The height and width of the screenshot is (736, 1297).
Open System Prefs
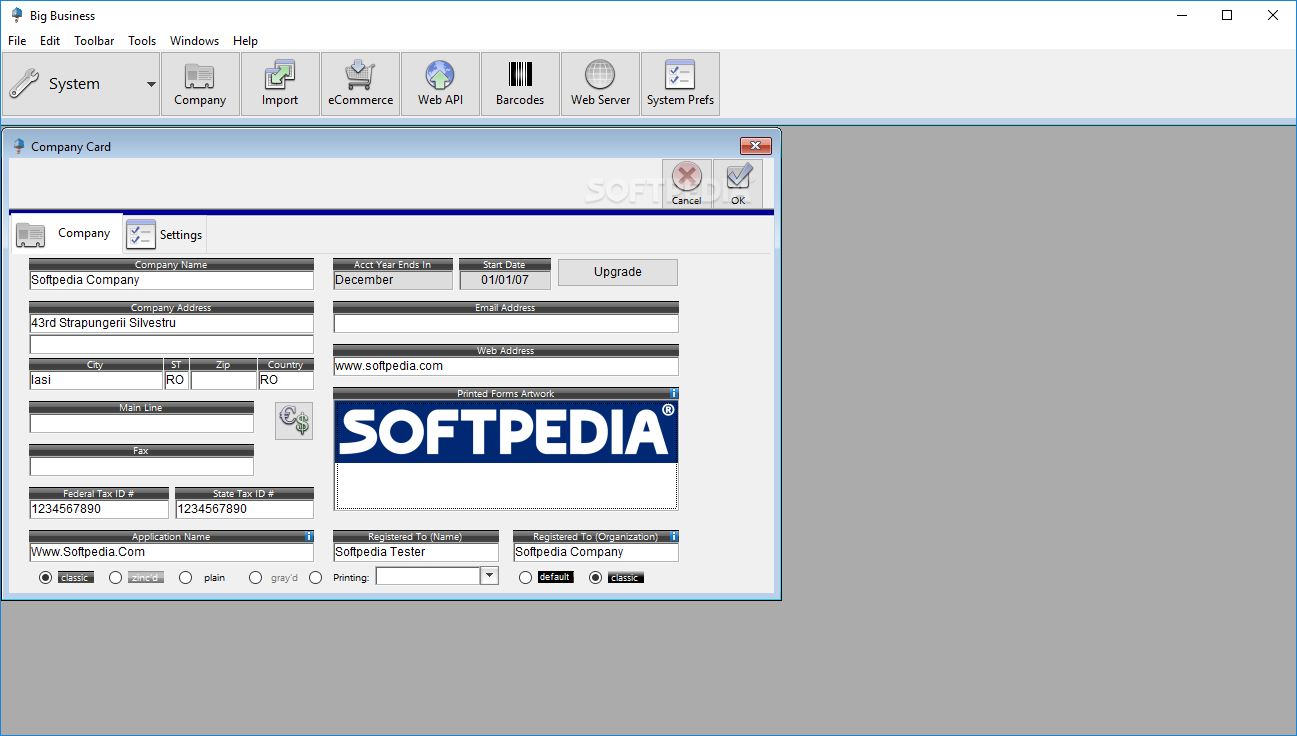tap(680, 84)
